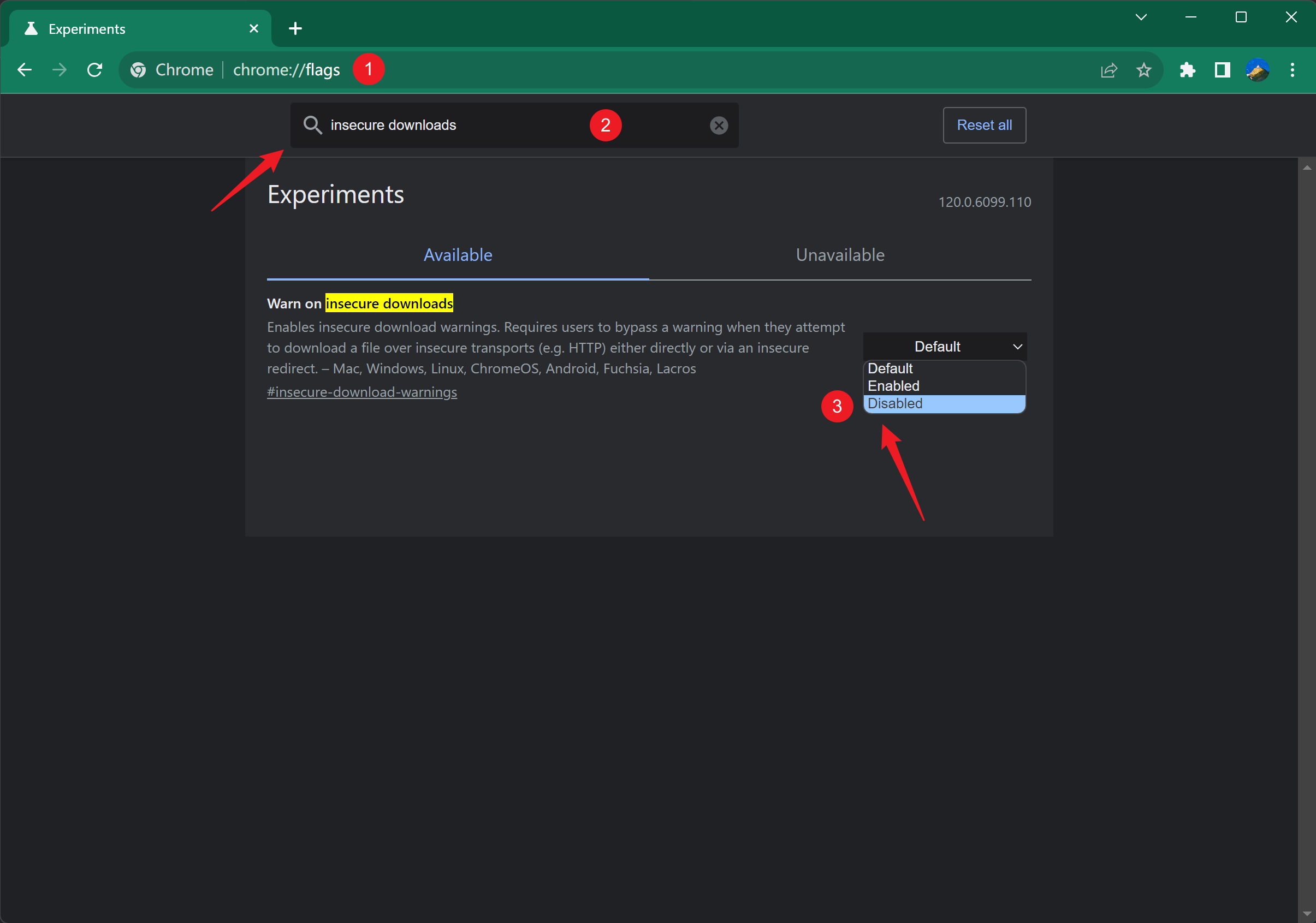Click the browser back arrow
Screen dimensions: 1316x923
(25, 70)
